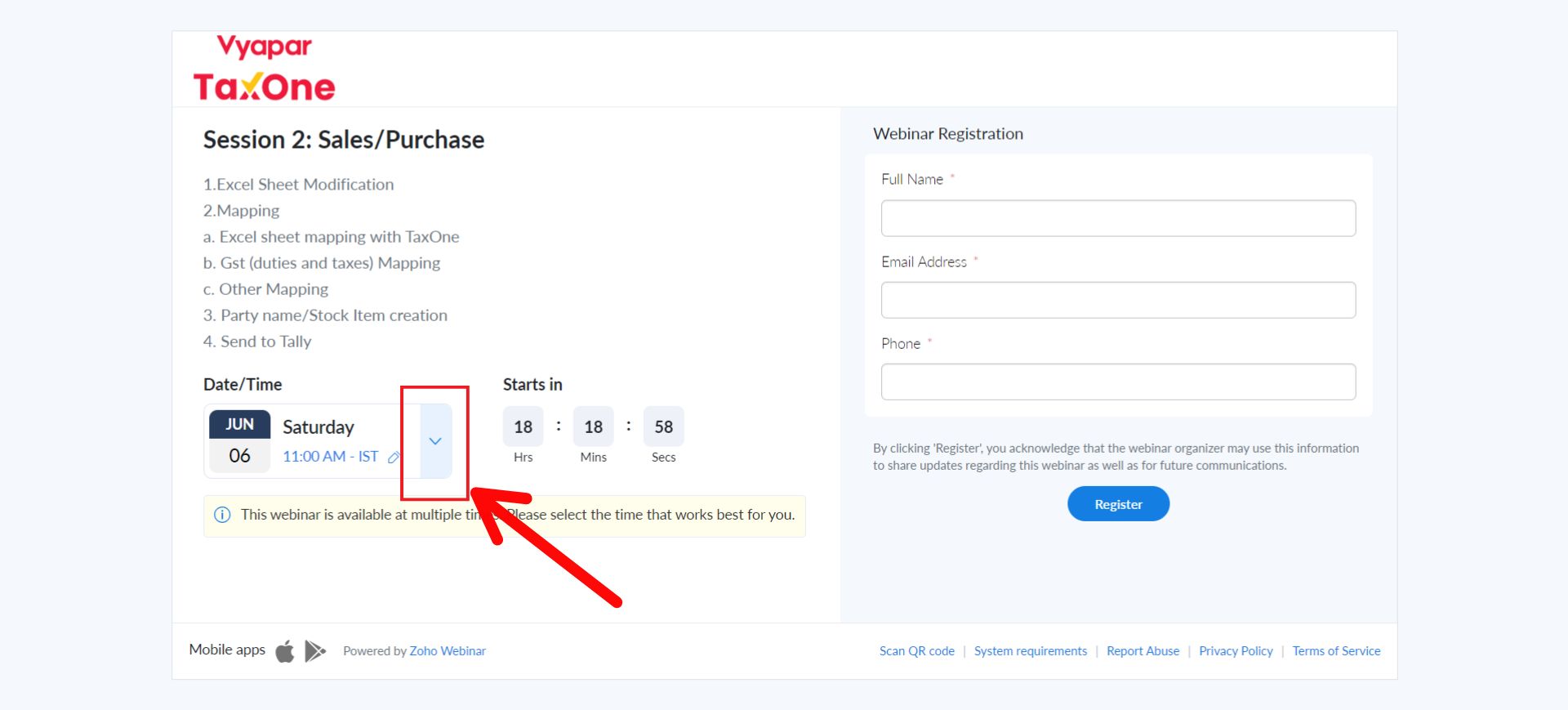Click the 'Webinar Registration' heading

(x=947, y=134)
